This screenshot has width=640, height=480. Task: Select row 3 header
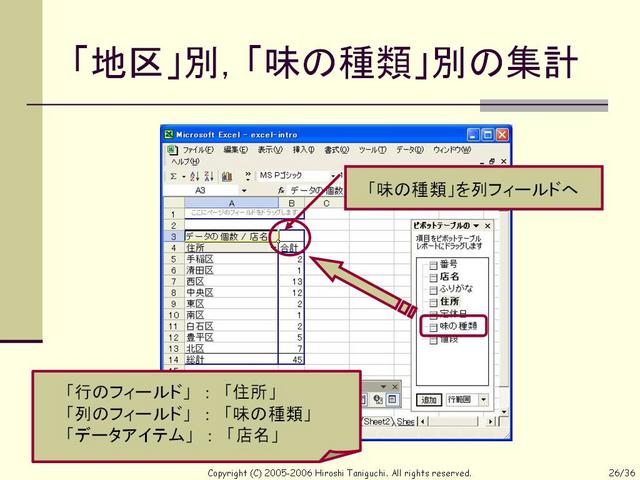[174, 236]
